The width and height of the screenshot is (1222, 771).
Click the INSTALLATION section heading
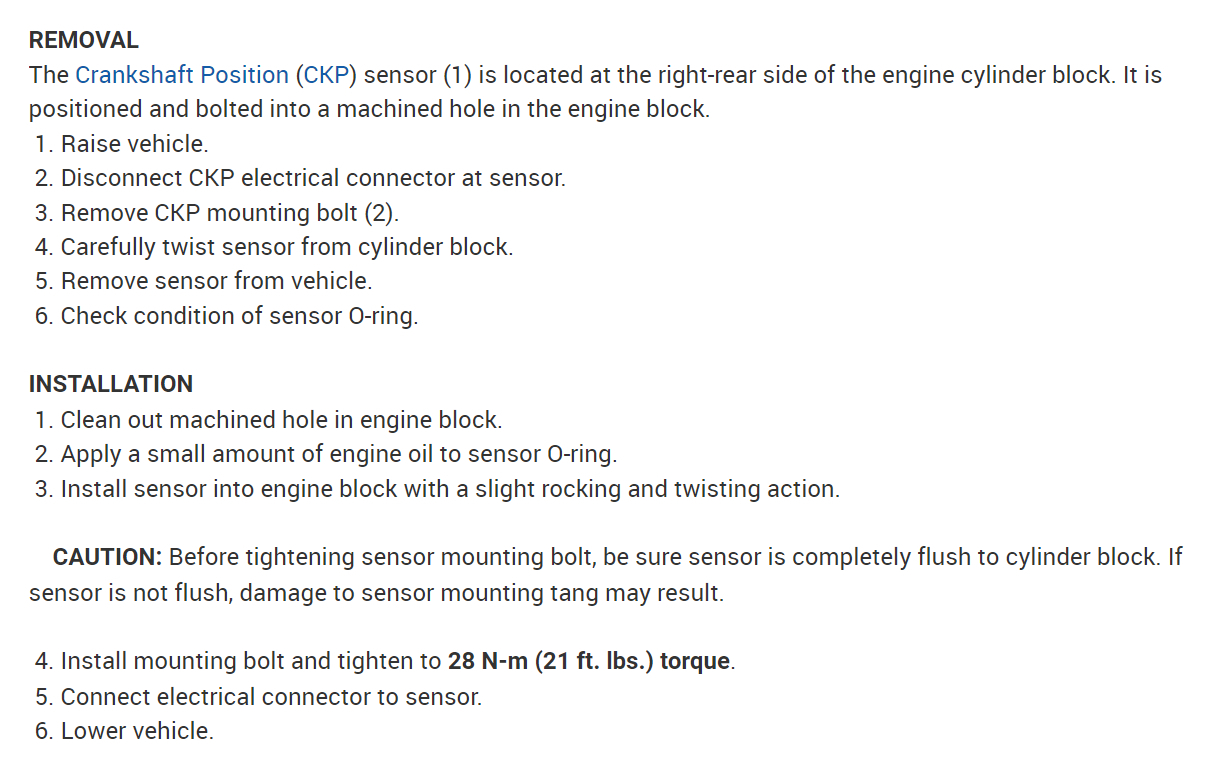point(110,384)
